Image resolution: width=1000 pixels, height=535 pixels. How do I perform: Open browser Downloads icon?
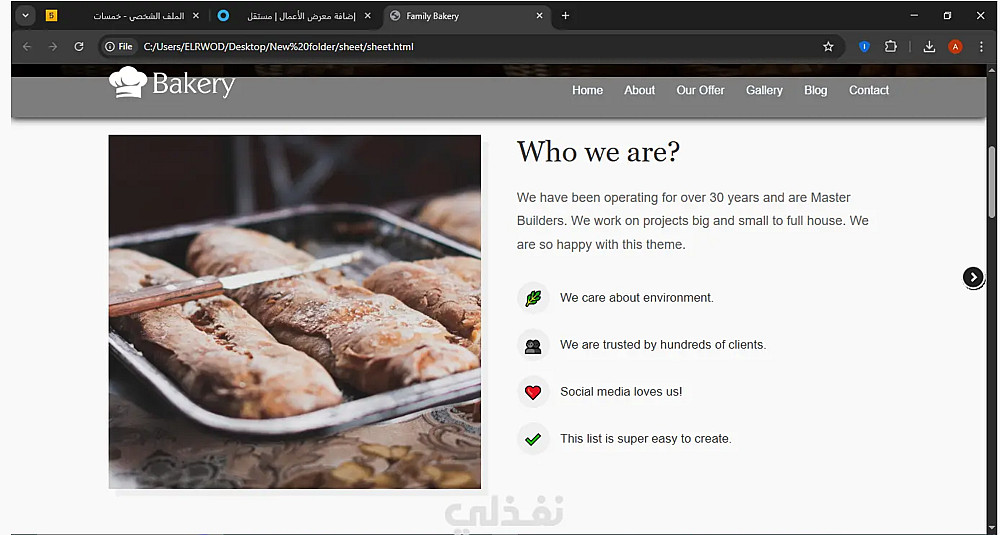click(x=929, y=47)
